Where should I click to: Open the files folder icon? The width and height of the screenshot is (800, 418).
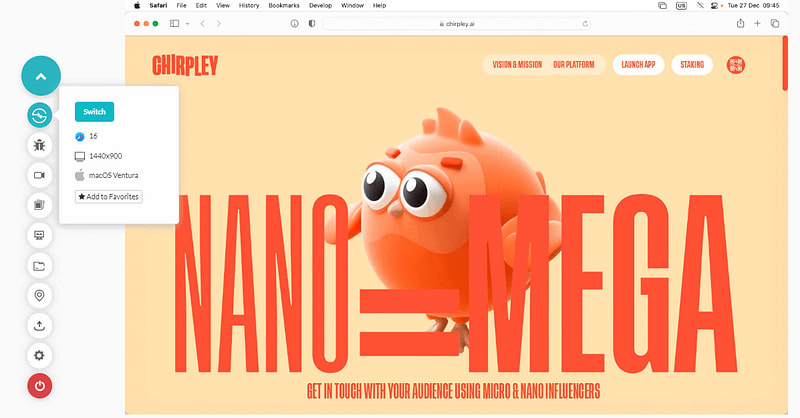pos(39,265)
